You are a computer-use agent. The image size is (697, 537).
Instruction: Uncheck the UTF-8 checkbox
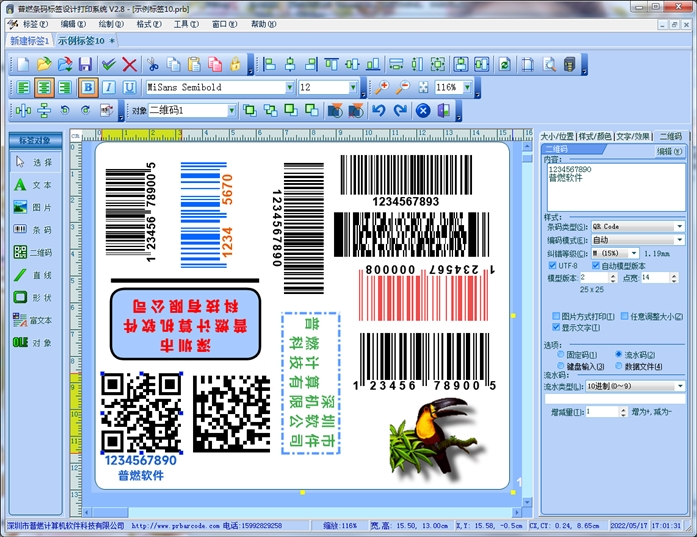552,266
